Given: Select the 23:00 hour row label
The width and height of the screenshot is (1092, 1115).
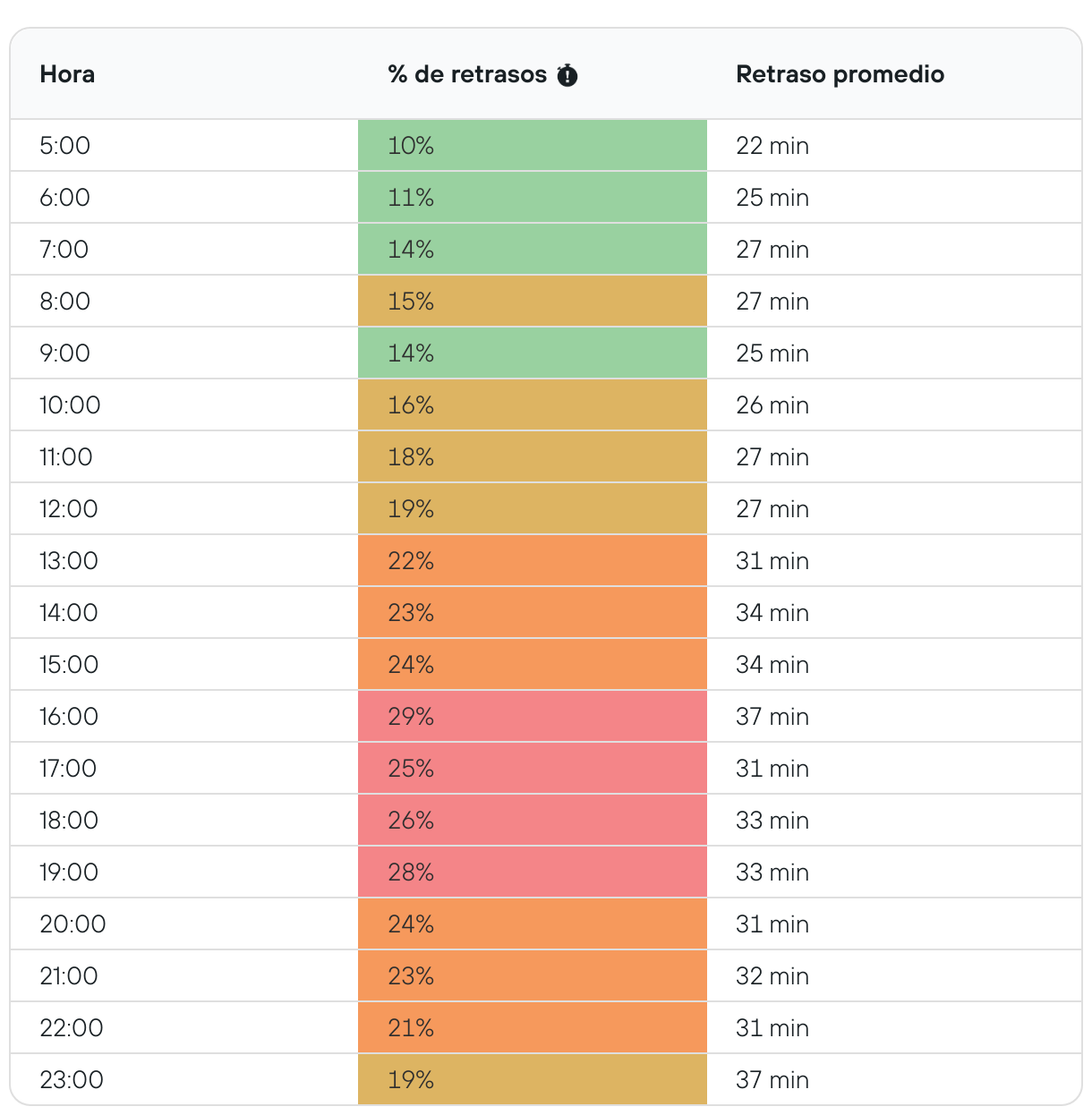Looking at the screenshot, I should pos(72,1079).
